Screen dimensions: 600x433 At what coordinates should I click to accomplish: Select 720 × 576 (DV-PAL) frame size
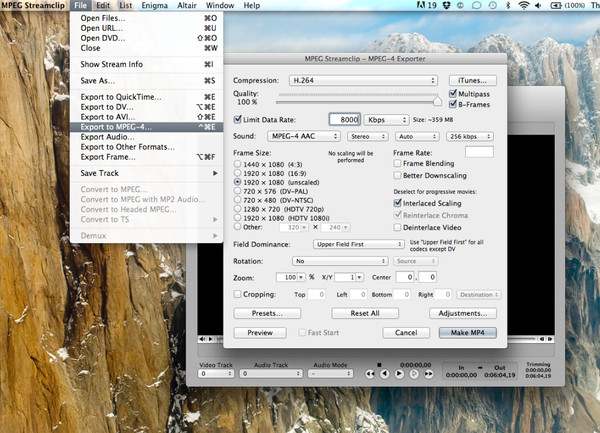[x=237, y=191]
